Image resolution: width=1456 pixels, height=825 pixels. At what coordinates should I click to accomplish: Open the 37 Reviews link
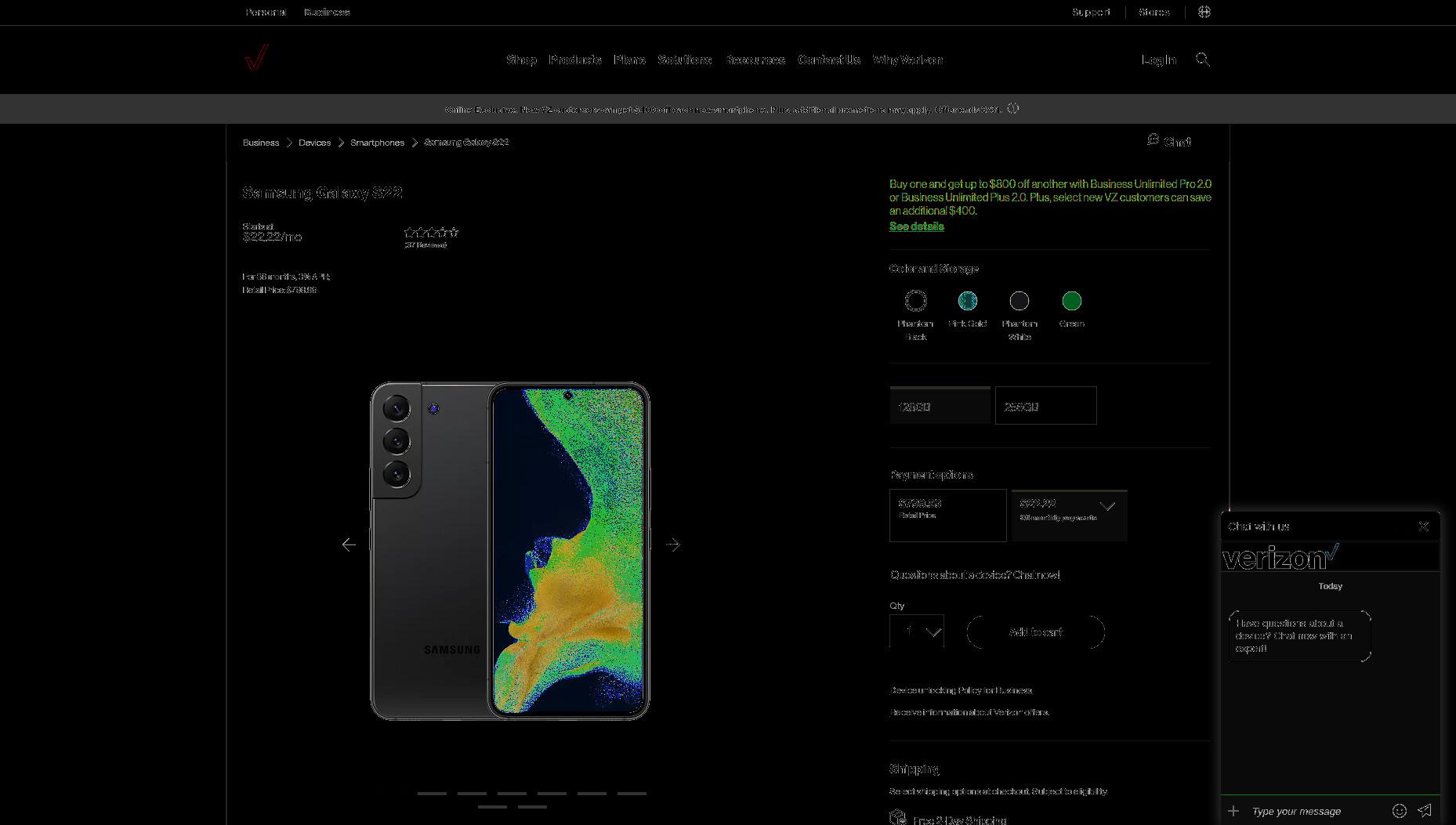[x=426, y=245]
